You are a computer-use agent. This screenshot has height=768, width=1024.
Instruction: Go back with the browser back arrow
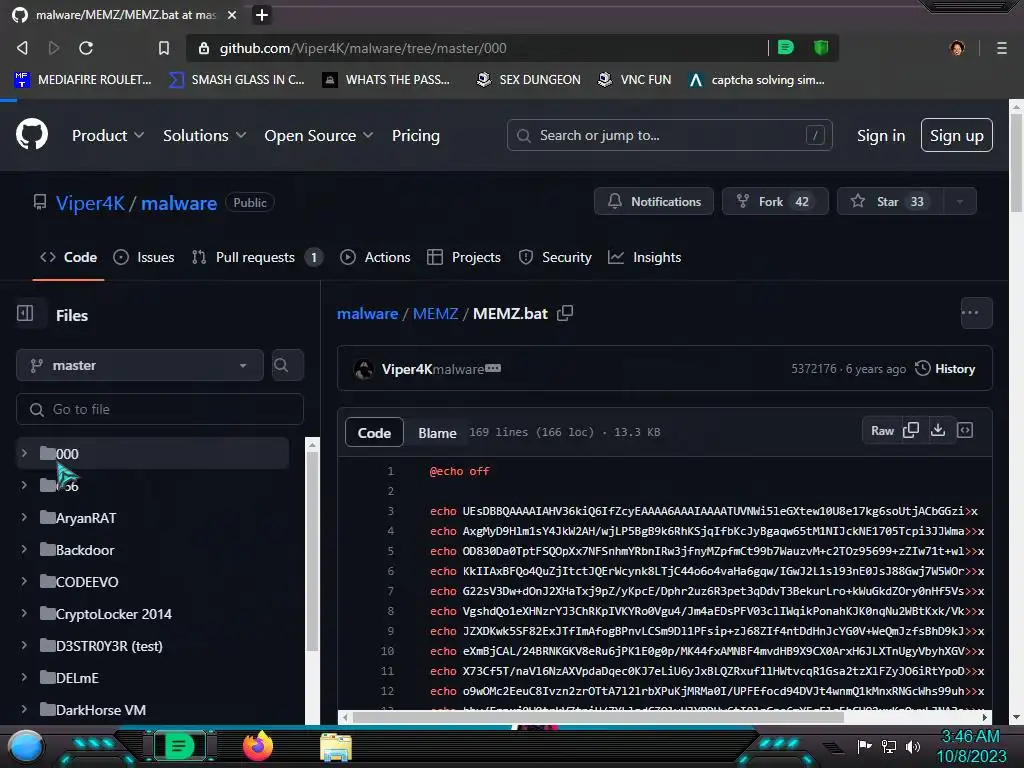pyautogui.click(x=22, y=48)
